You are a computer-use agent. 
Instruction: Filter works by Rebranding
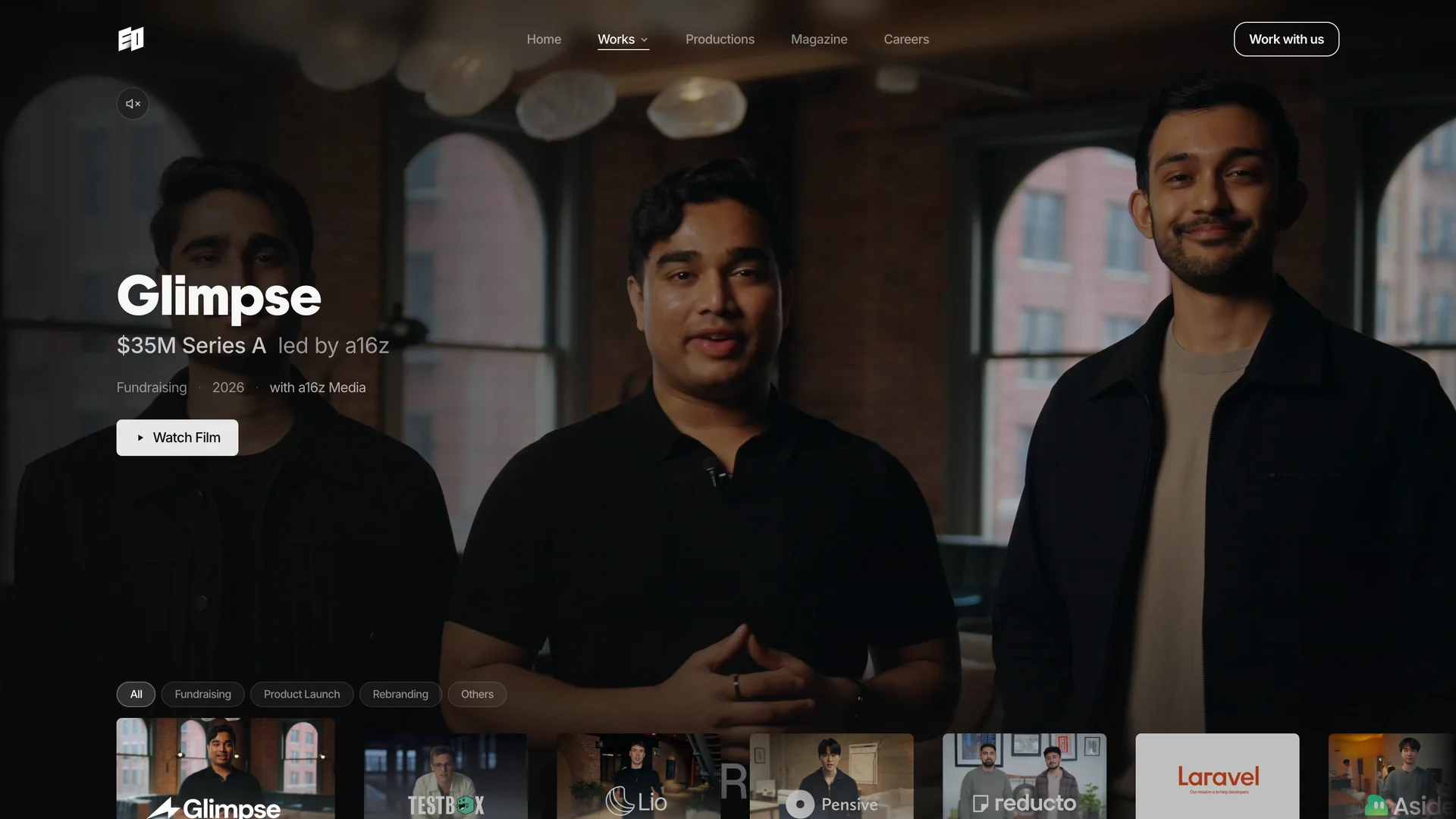coord(400,694)
